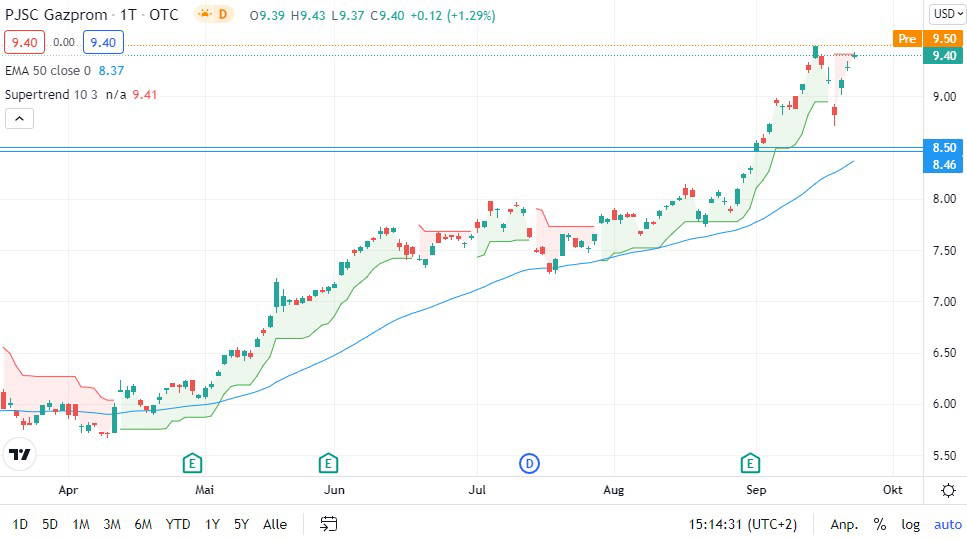967x540 pixels.
Task: Select the Alle time range
Action: pyautogui.click(x=275, y=525)
